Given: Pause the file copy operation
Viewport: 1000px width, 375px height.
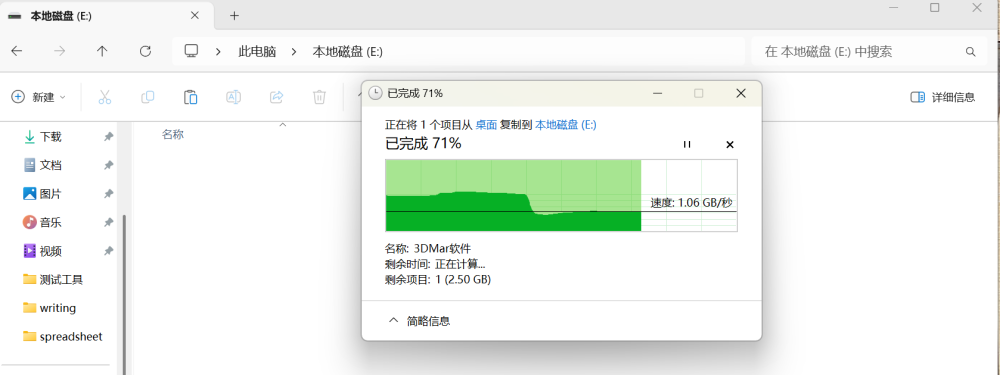Looking at the screenshot, I should tap(687, 144).
